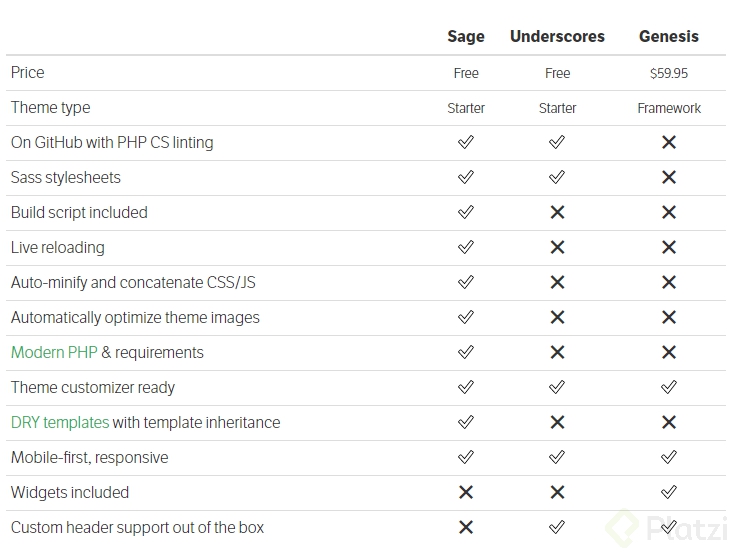Click the Genesis checkmark for Widgets included
735x554 pixels.
pos(669,492)
